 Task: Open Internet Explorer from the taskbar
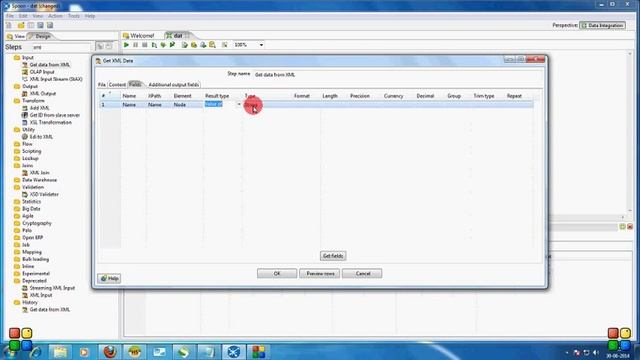[35, 351]
